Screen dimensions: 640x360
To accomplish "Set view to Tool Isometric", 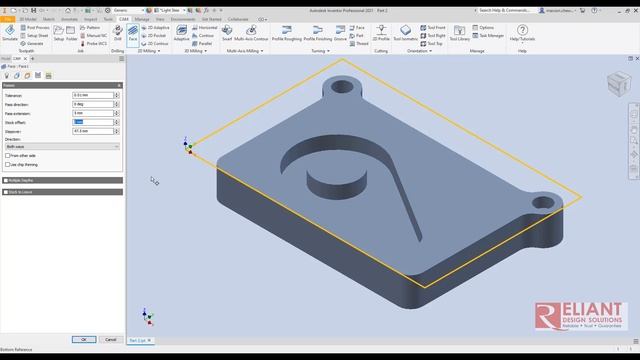I will (x=405, y=33).
